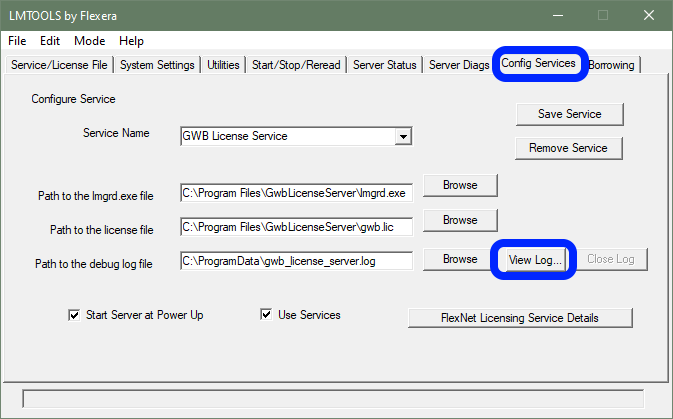
Task: Switch to the System Settings tab
Action: tap(157, 65)
